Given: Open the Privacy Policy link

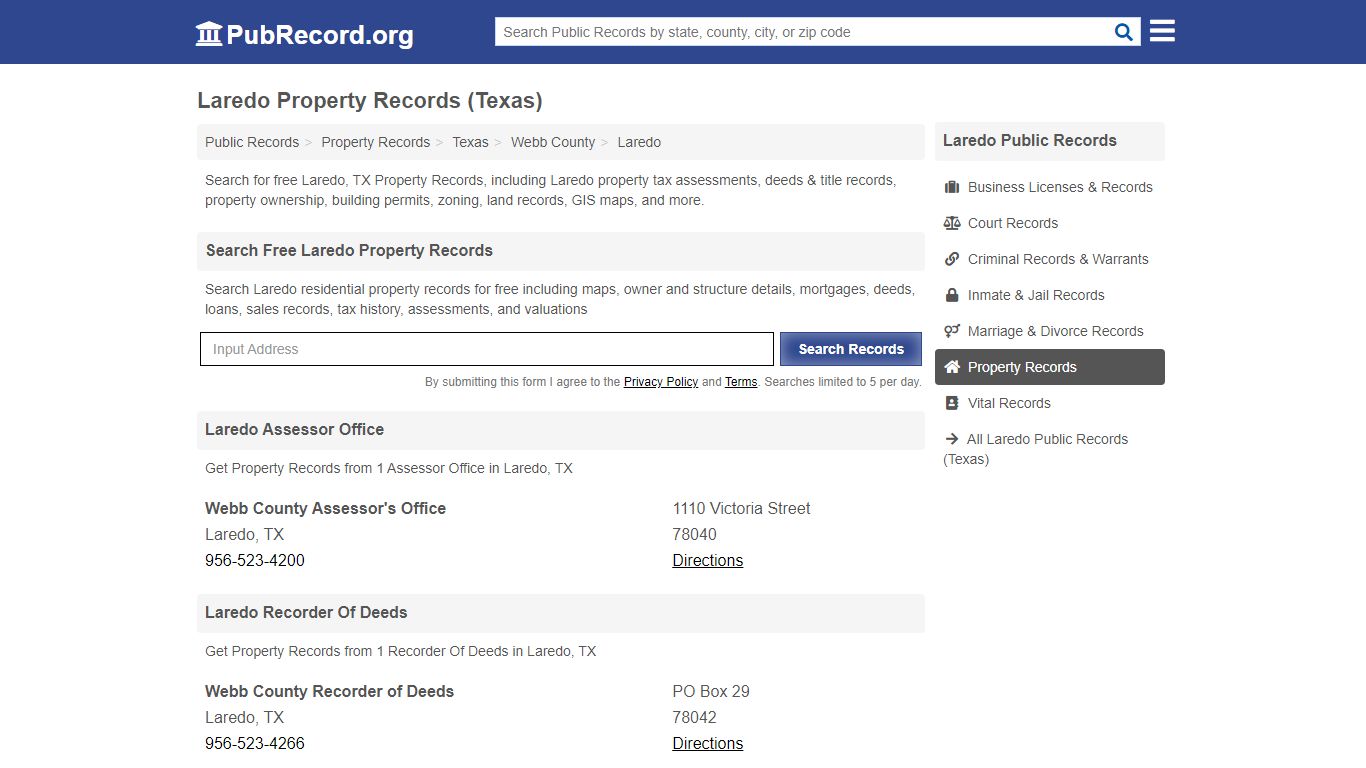Looking at the screenshot, I should (x=661, y=382).
